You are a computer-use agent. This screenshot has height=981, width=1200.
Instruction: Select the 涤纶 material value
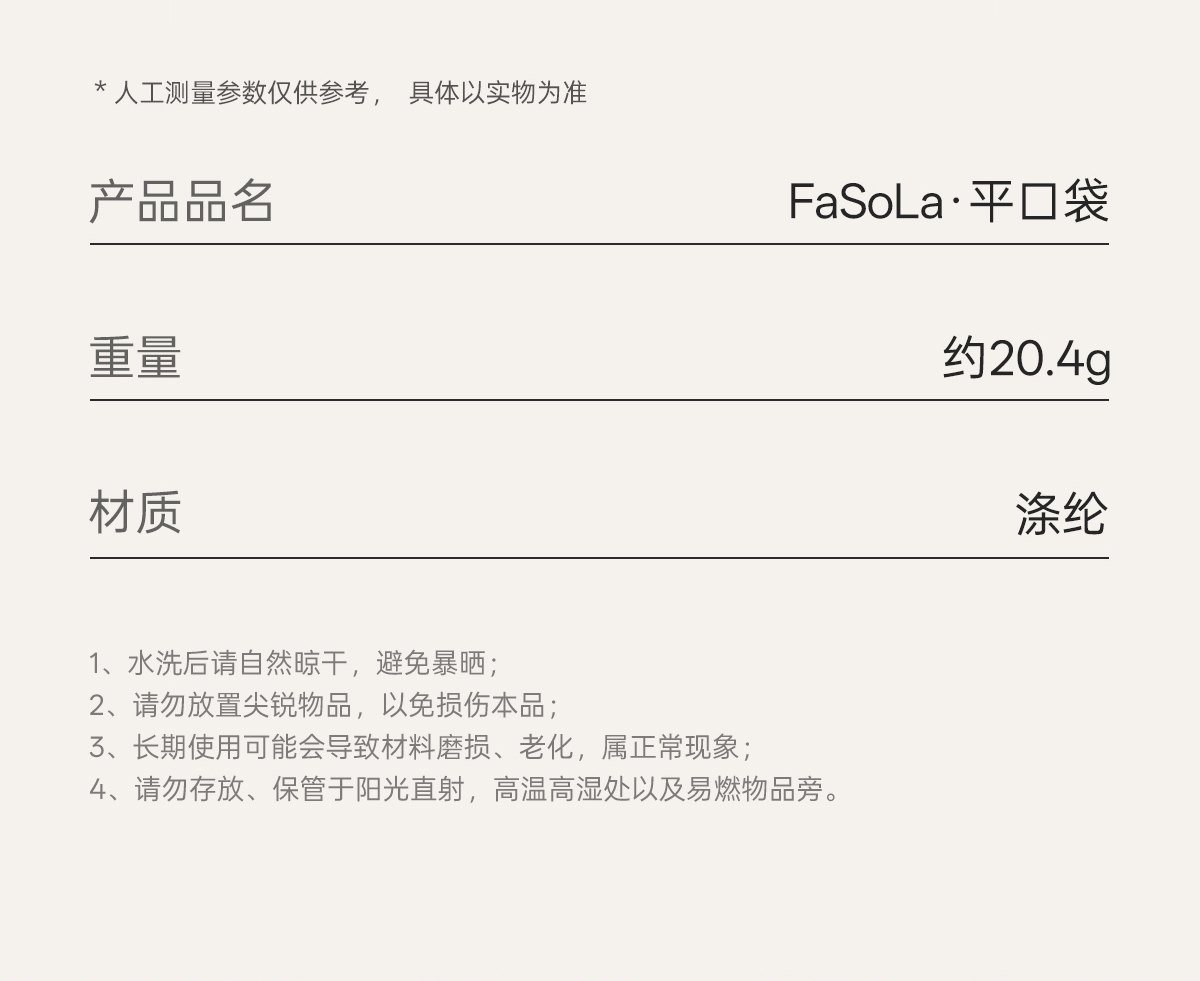pyautogui.click(x=1061, y=515)
